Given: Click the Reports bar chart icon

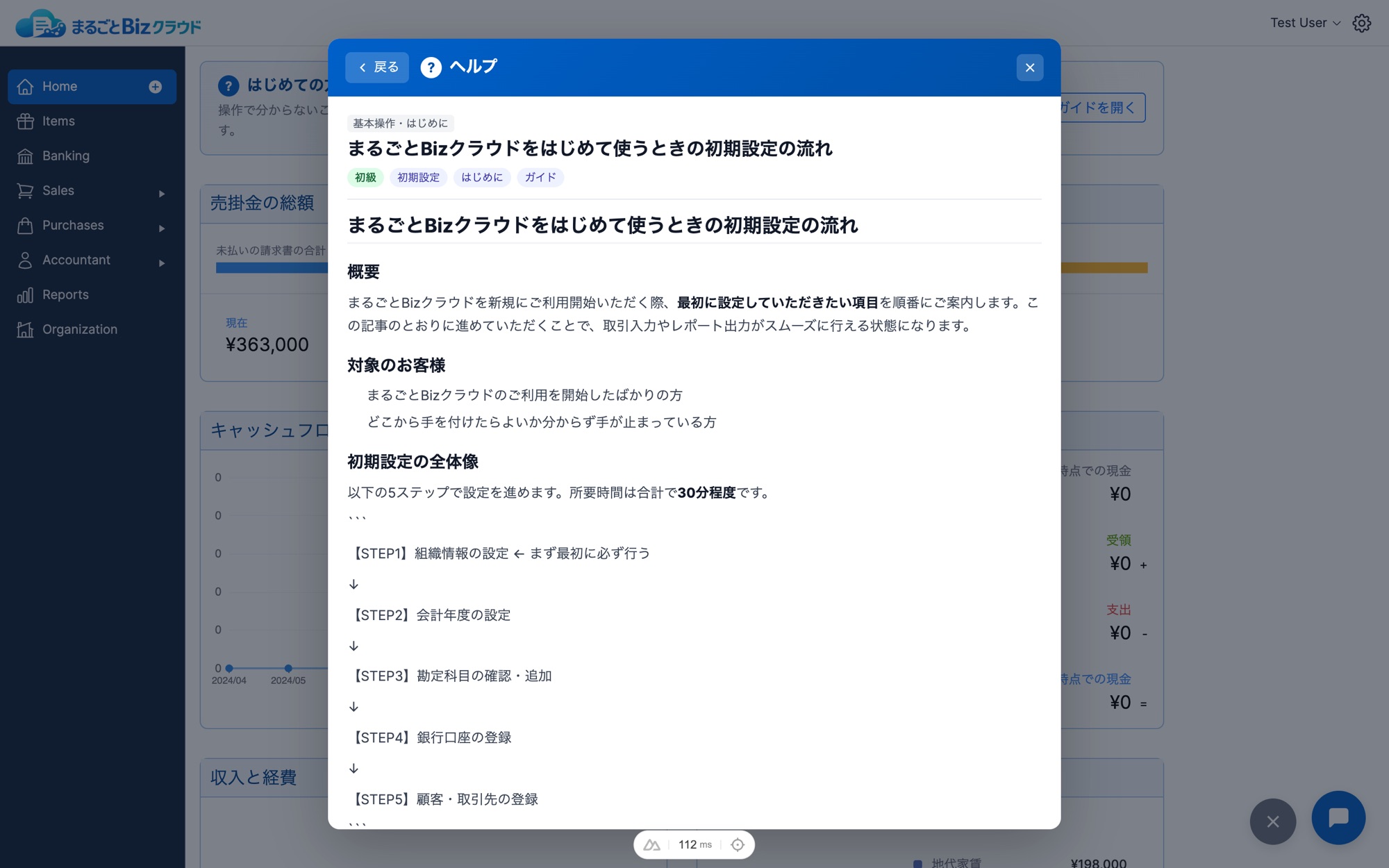Looking at the screenshot, I should pyautogui.click(x=25, y=295).
